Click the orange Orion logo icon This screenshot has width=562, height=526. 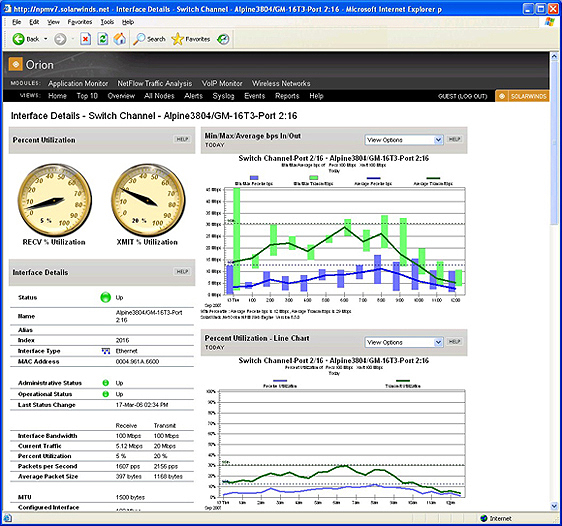(15, 64)
